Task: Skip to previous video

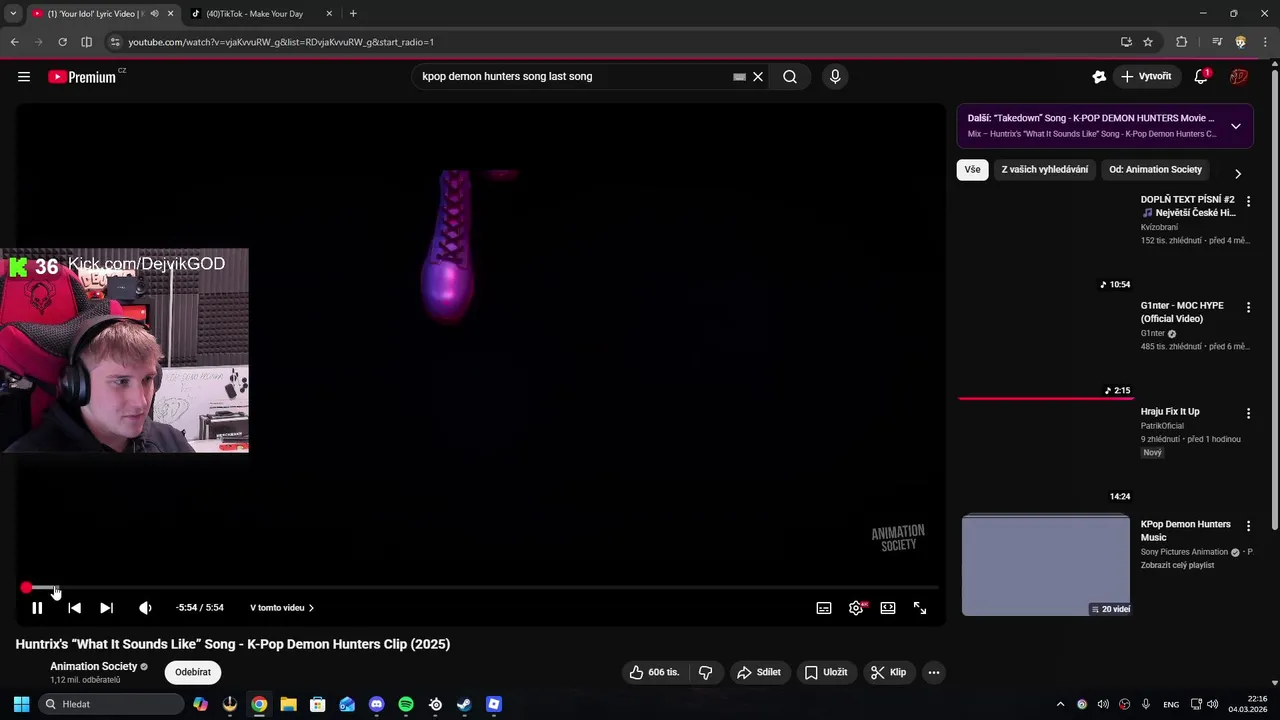Action: tap(74, 608)
